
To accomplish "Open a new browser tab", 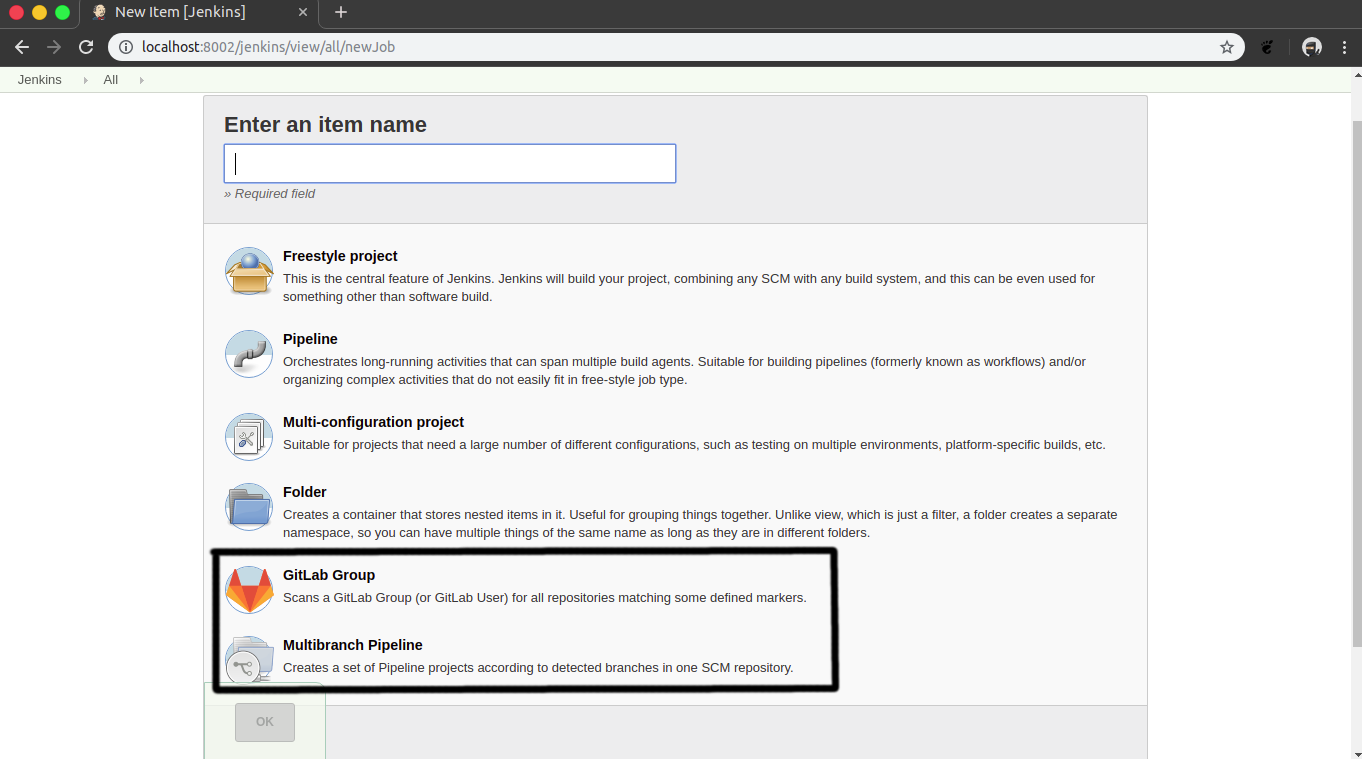I will tap(341, 12).
